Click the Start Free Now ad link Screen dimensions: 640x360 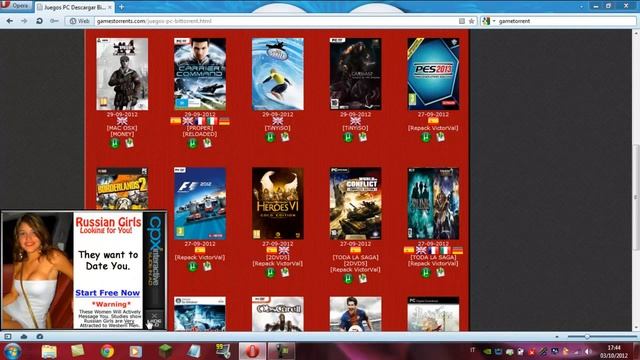[x=108, y=293]
